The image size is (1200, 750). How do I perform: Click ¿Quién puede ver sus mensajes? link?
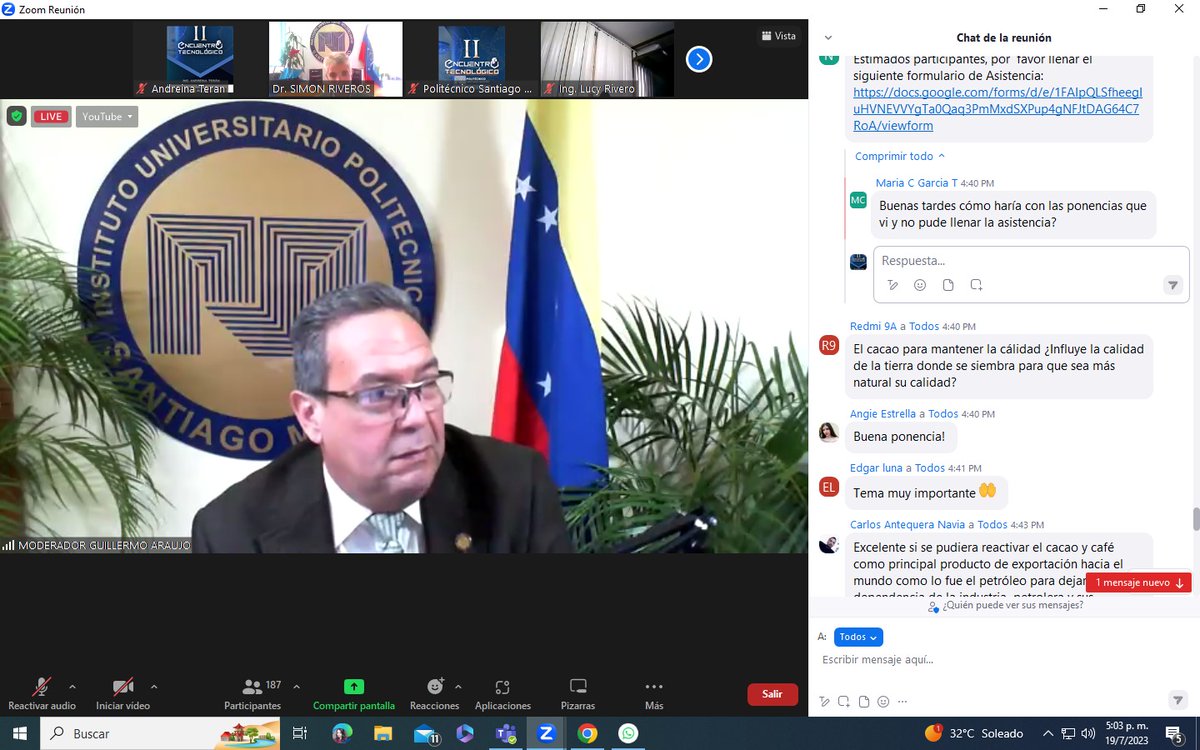point(1006,605)
